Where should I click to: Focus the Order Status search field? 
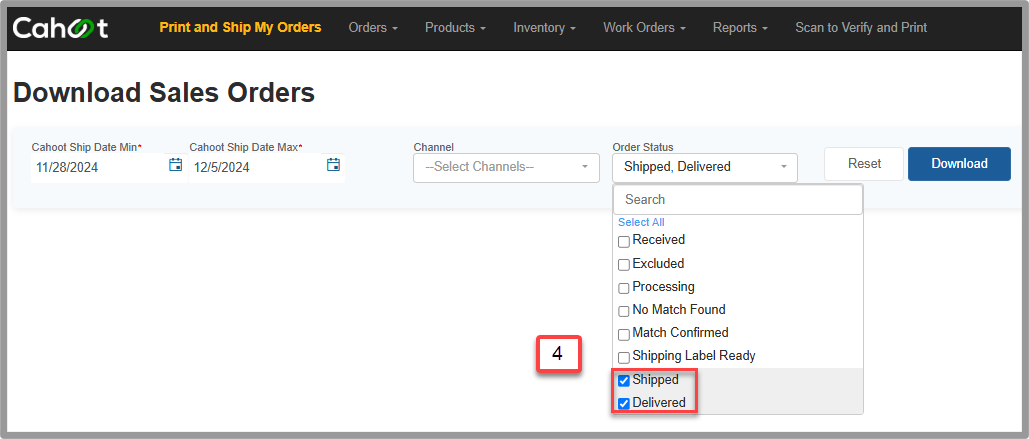738,199
